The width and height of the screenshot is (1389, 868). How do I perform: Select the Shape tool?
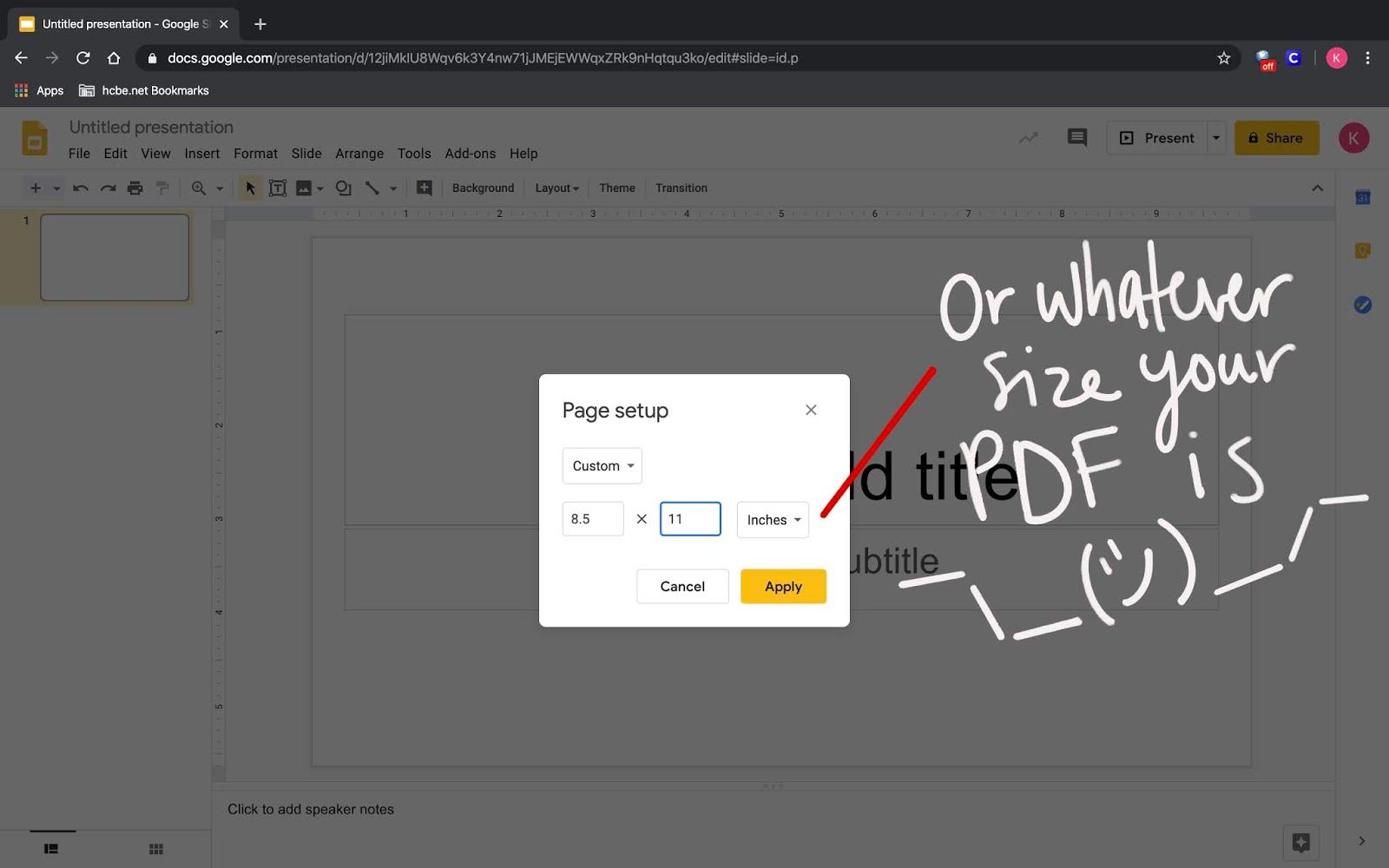(344, 187)
